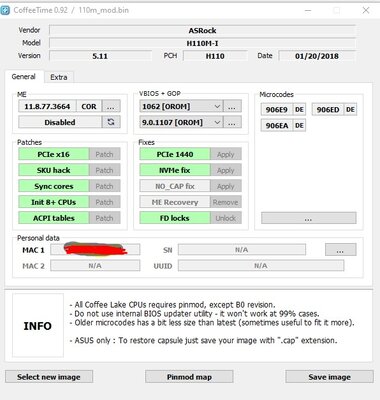Screen dimensions: 380x400
Task: Click the ACPI tables patch indicator
Action: point(54,218)
